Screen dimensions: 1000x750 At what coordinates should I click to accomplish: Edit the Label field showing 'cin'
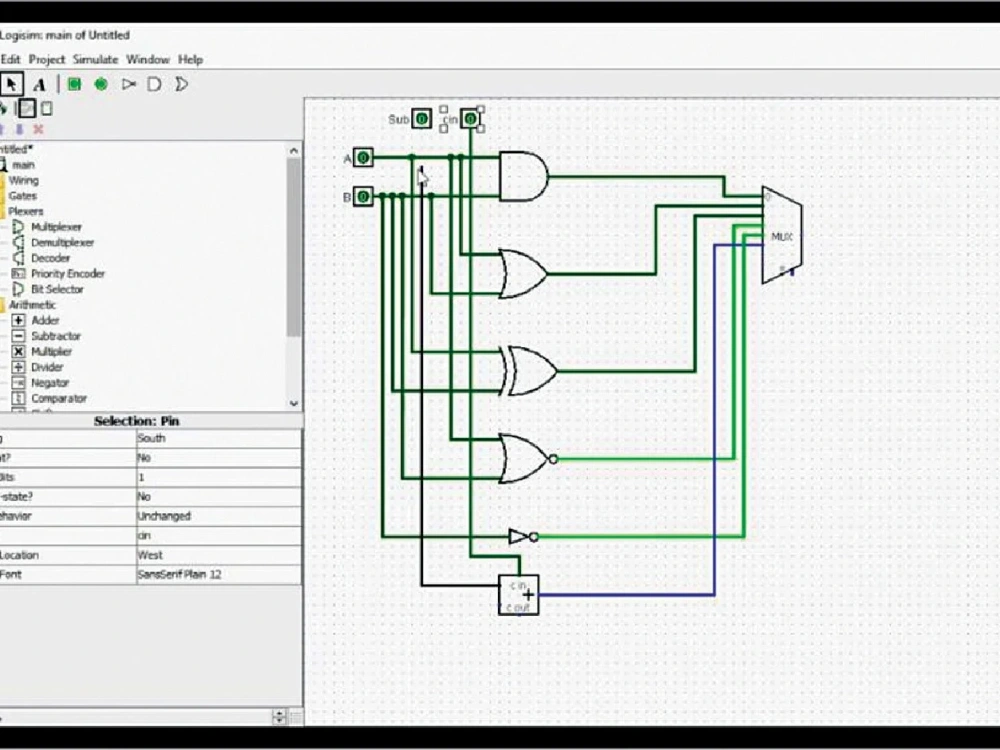pyautogui.click(x=219, y=536)
